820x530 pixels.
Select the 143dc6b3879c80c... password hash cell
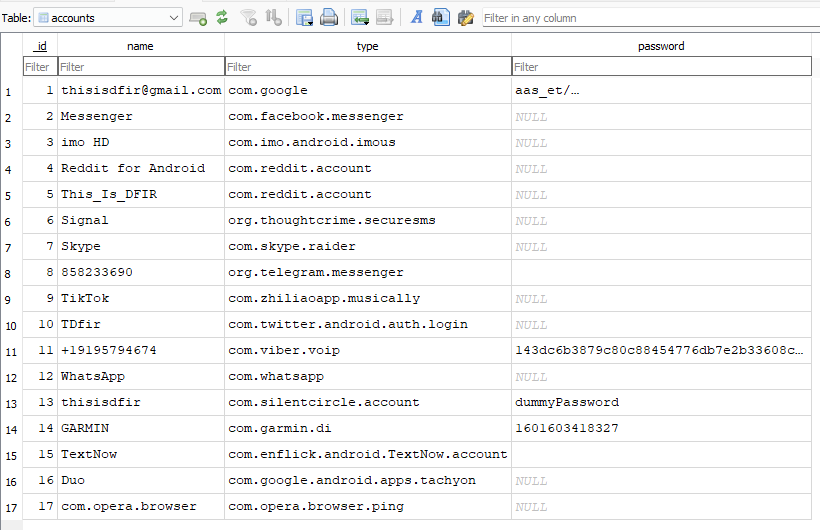click(x=661, y=351)
